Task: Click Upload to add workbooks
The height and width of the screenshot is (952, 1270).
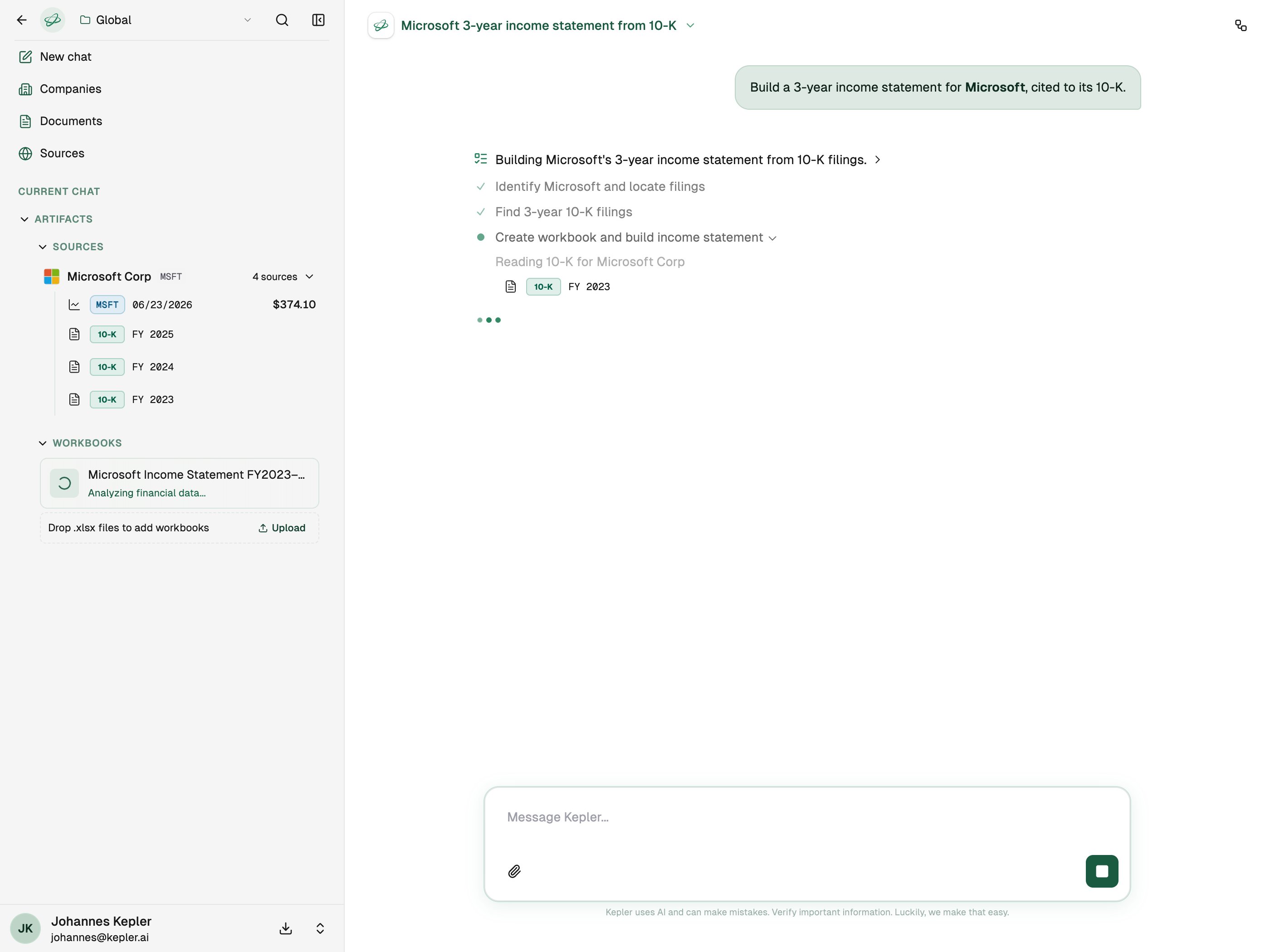Action: [282, 528]
